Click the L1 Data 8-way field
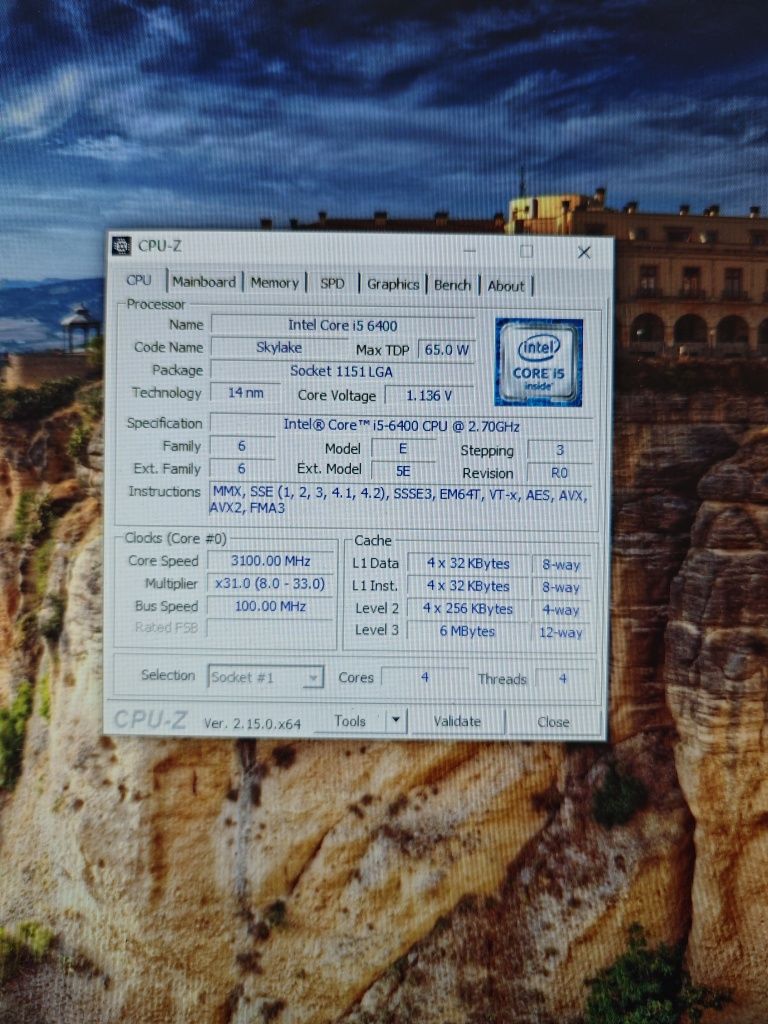This screenshot has width=768, height=1024. tap(561, 565)
